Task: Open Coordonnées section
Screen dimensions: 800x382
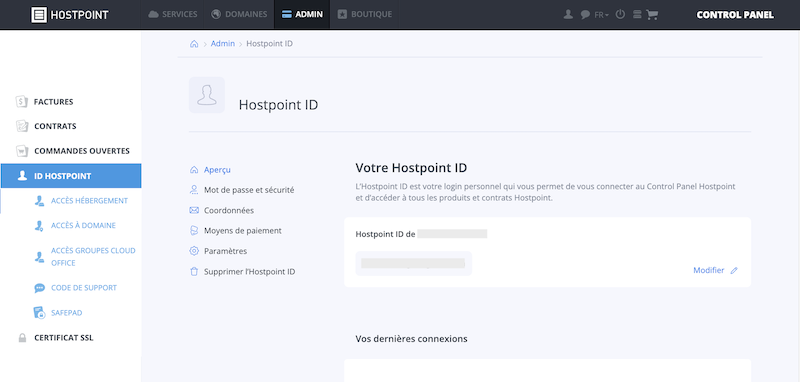Action: coord(229,210)
